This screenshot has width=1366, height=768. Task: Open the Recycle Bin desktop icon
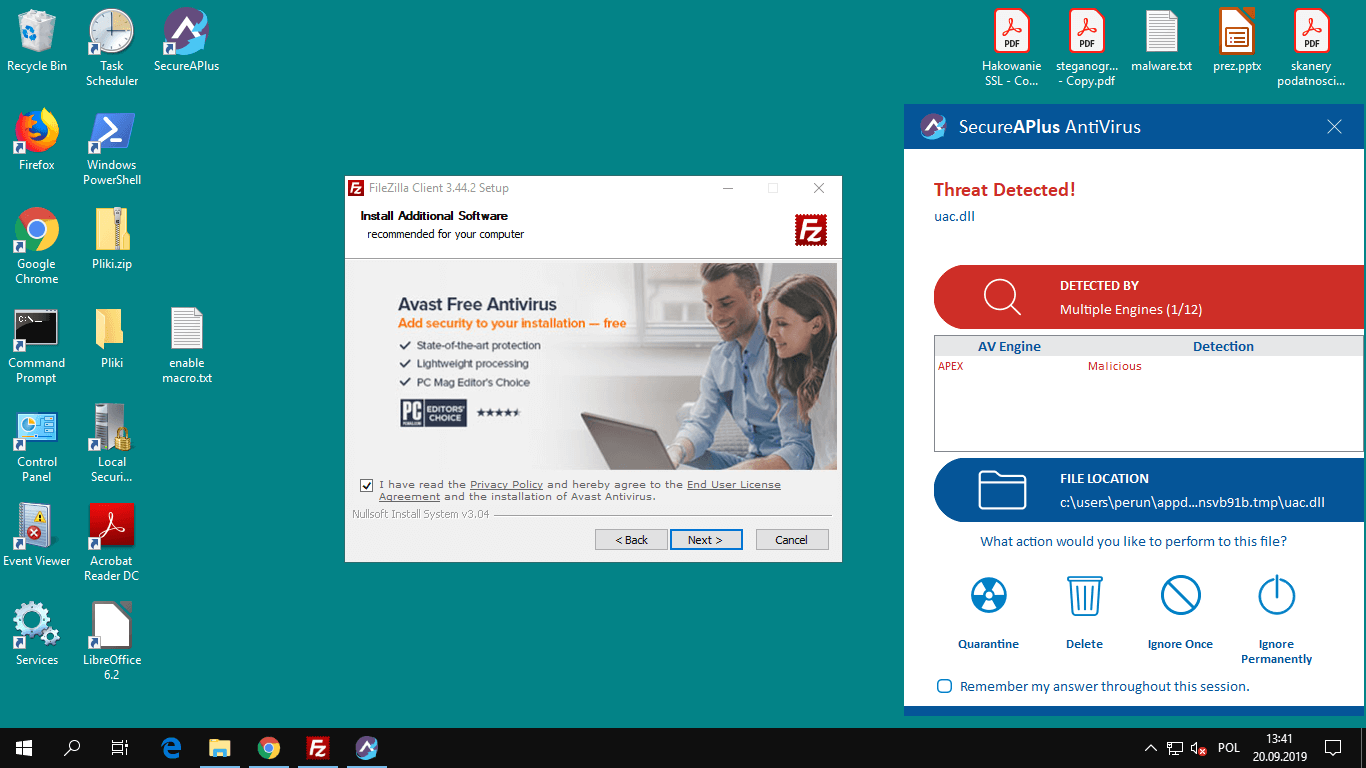coord(37,40)
